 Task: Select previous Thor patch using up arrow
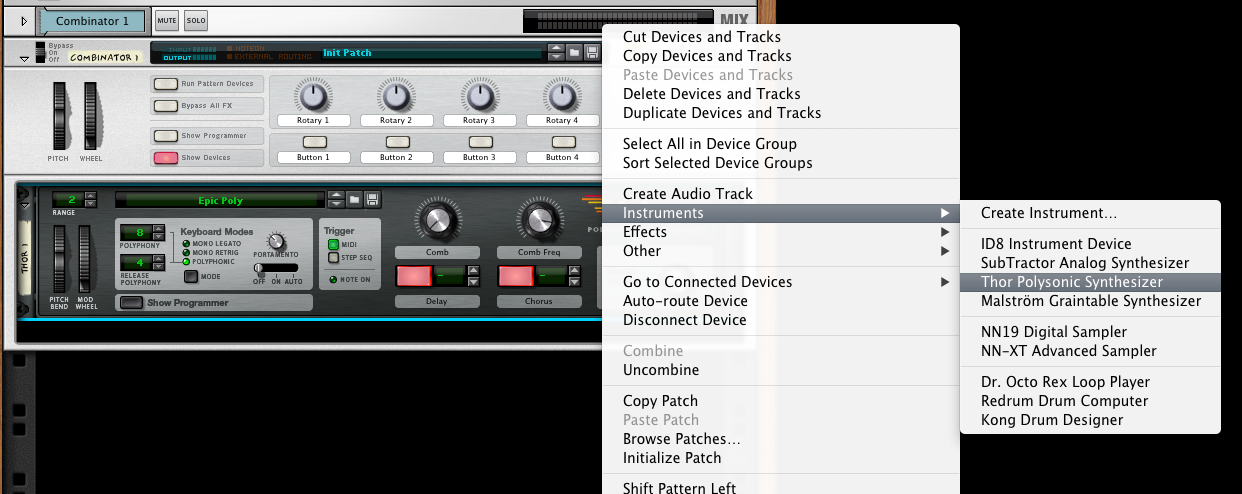pyautogui.click(x=337, y=196)
